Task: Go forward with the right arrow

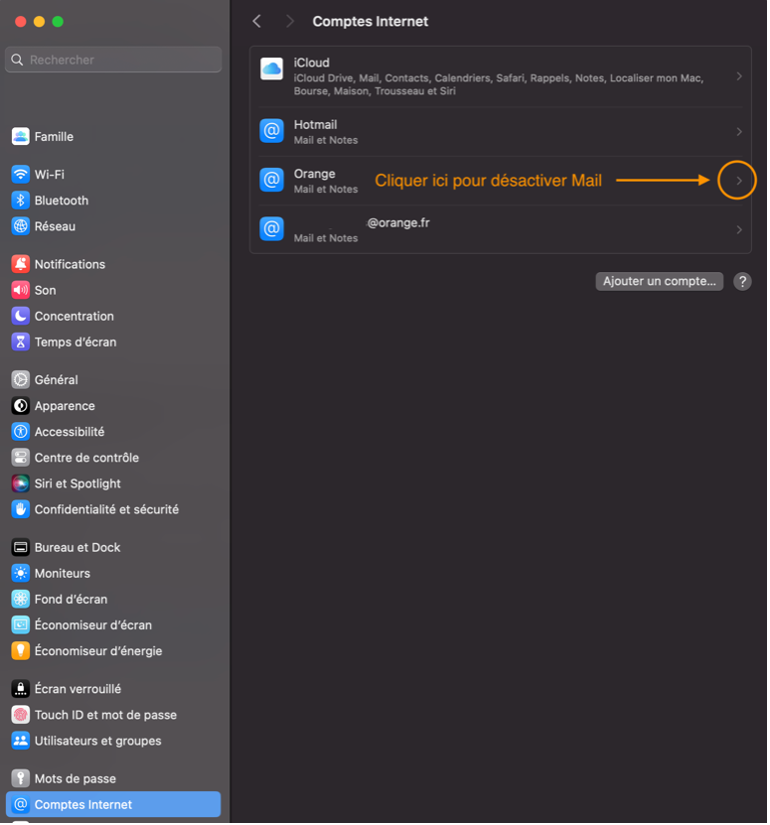Action: click(x=290, y=22)
